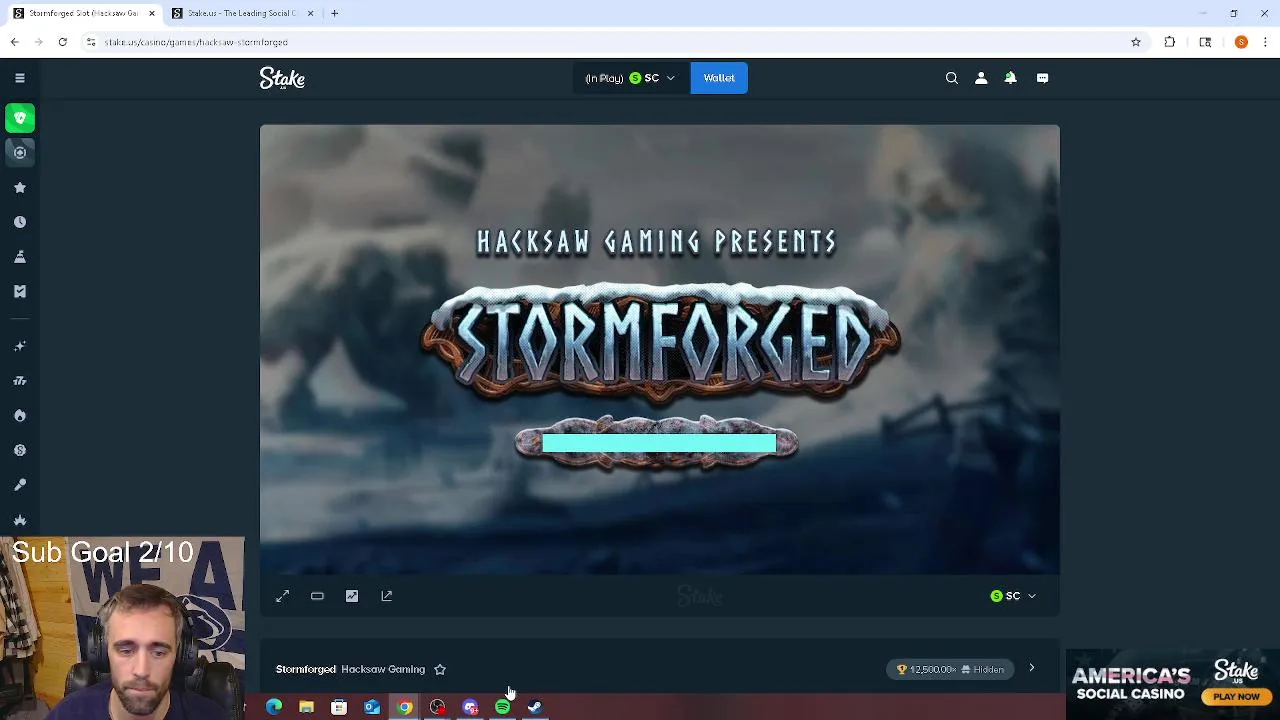This screenshot has height=720, width=1280.
Task: Enter fullscreen with the expand arrows icon
Action: click(283, 596)
